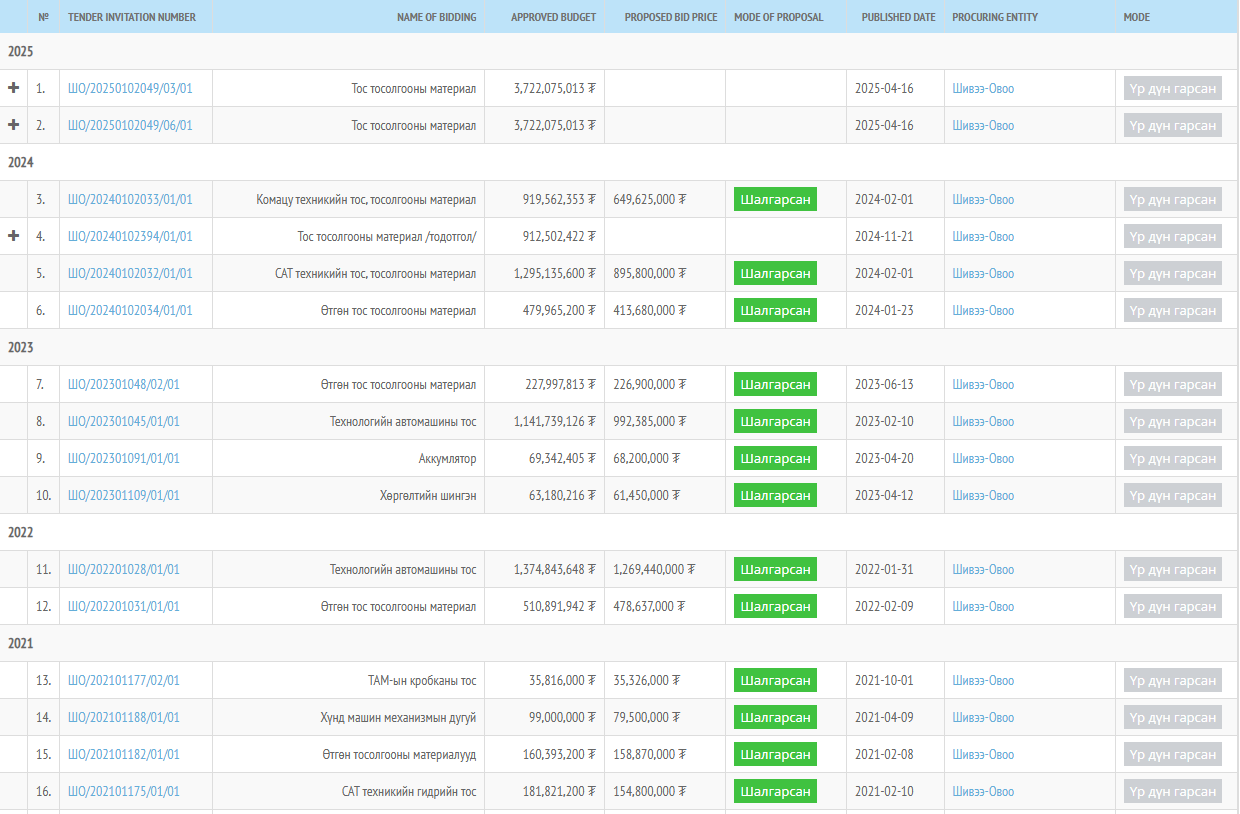The width and height of the screenshot is (1240, 814).
Task: Click the Шалгарсан badge in Аккумлятор row
Action: 775,458
